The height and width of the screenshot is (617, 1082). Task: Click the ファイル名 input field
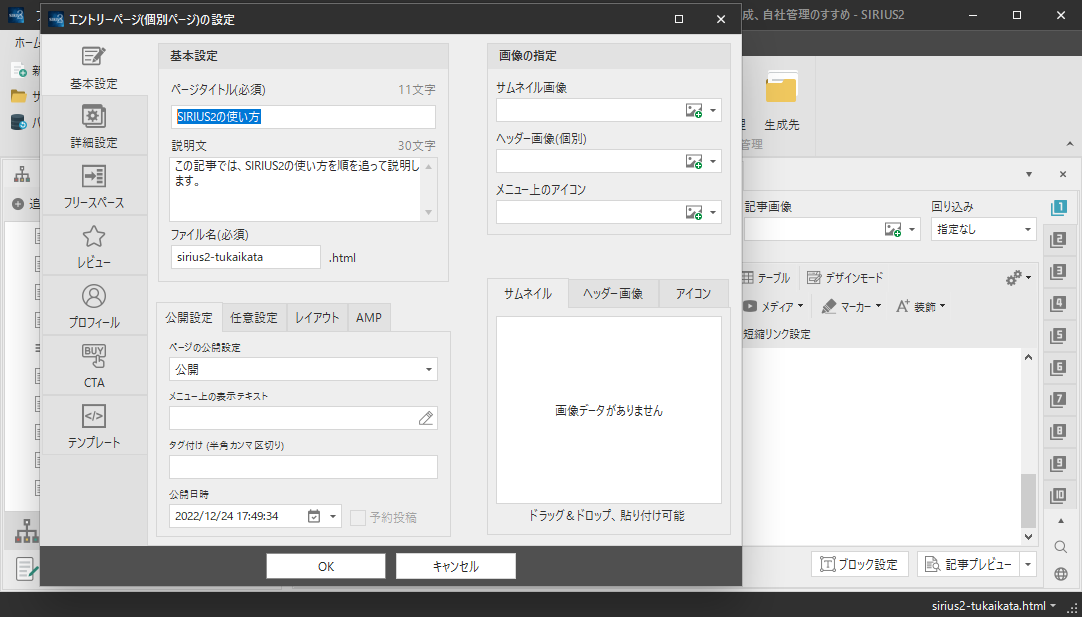click(x=246, y=258)
